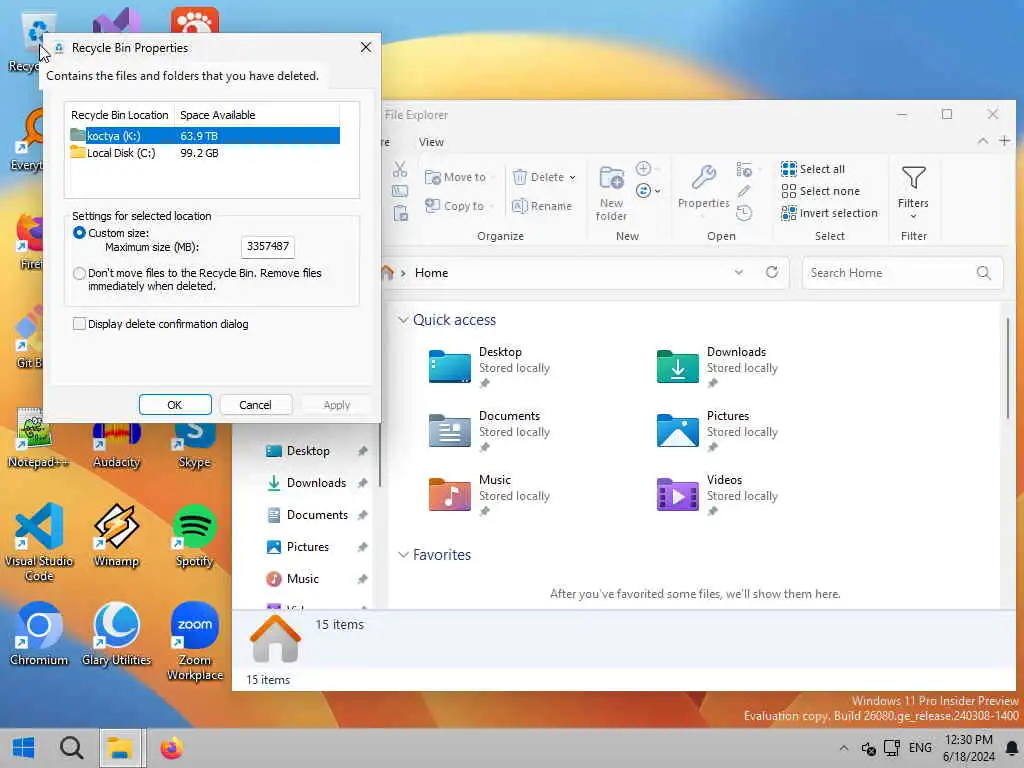This screenshot has width=1024, height=768.
Task: Close the Recycle Bin Properties dialog
Action: tap(366, 47)
